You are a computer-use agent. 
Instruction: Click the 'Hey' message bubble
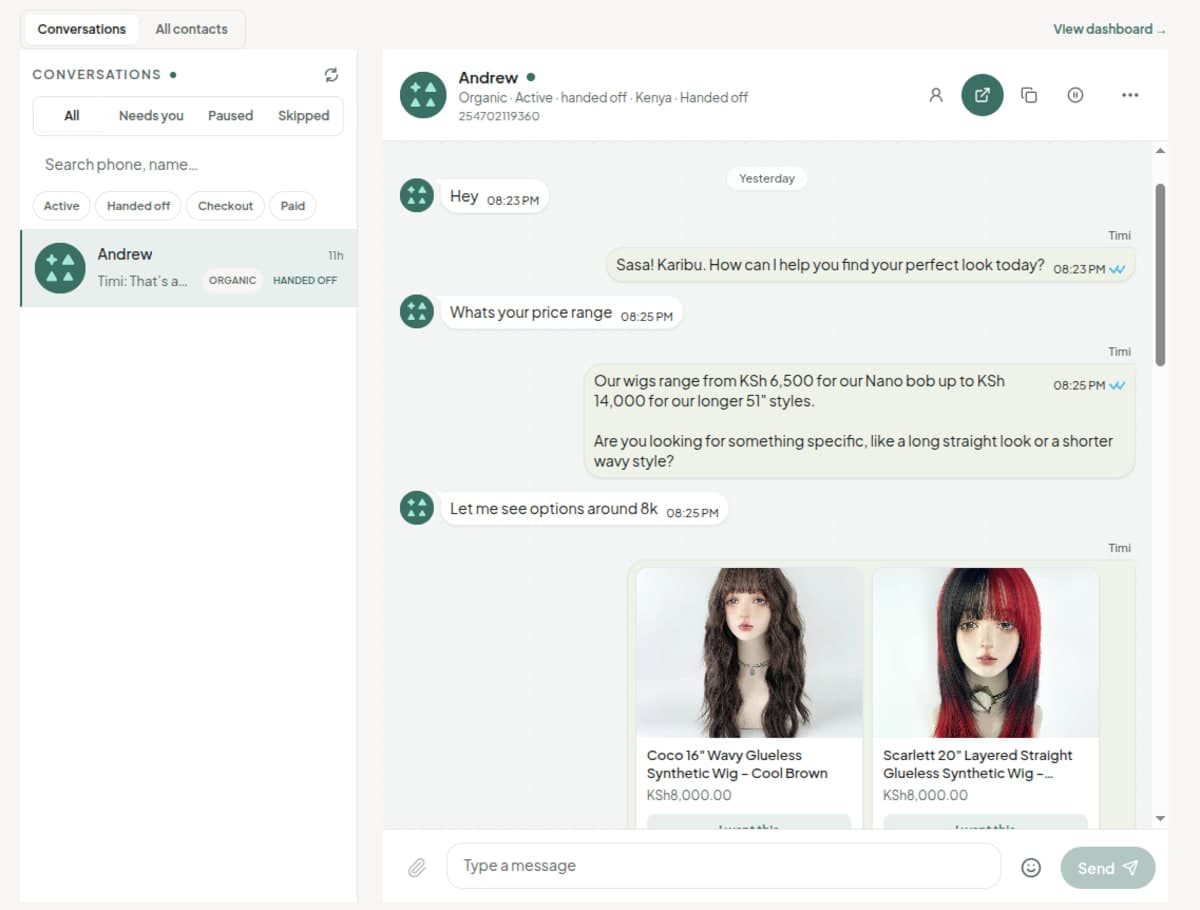point(495,197)
